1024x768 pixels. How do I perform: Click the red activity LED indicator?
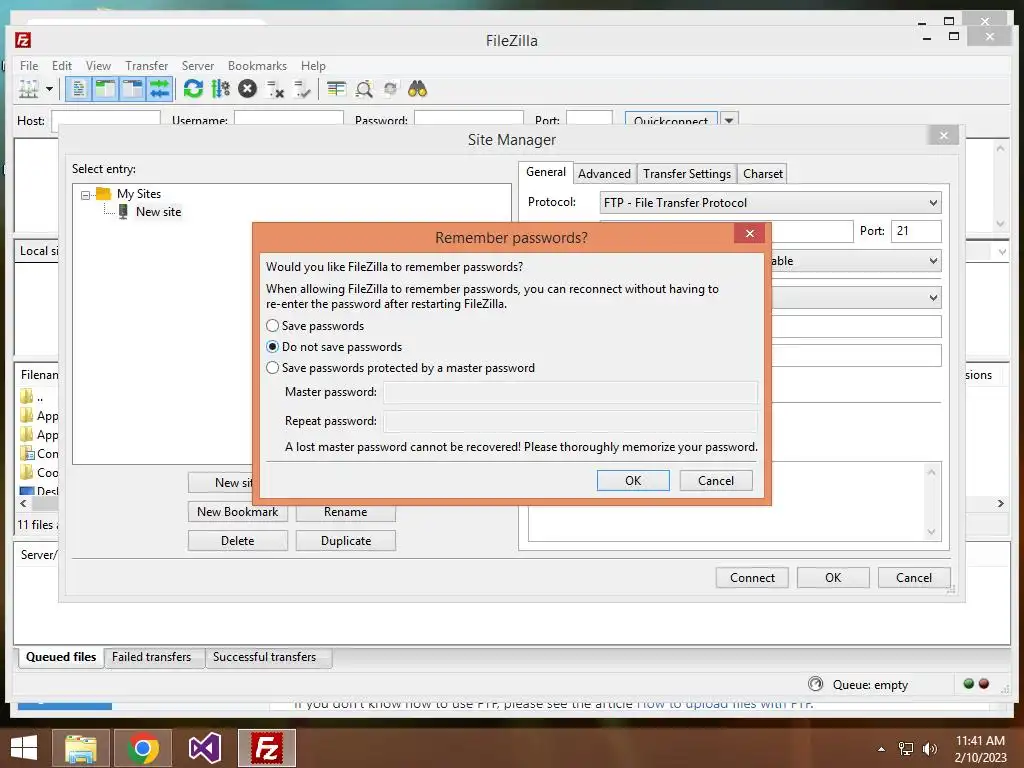point(984,684)
